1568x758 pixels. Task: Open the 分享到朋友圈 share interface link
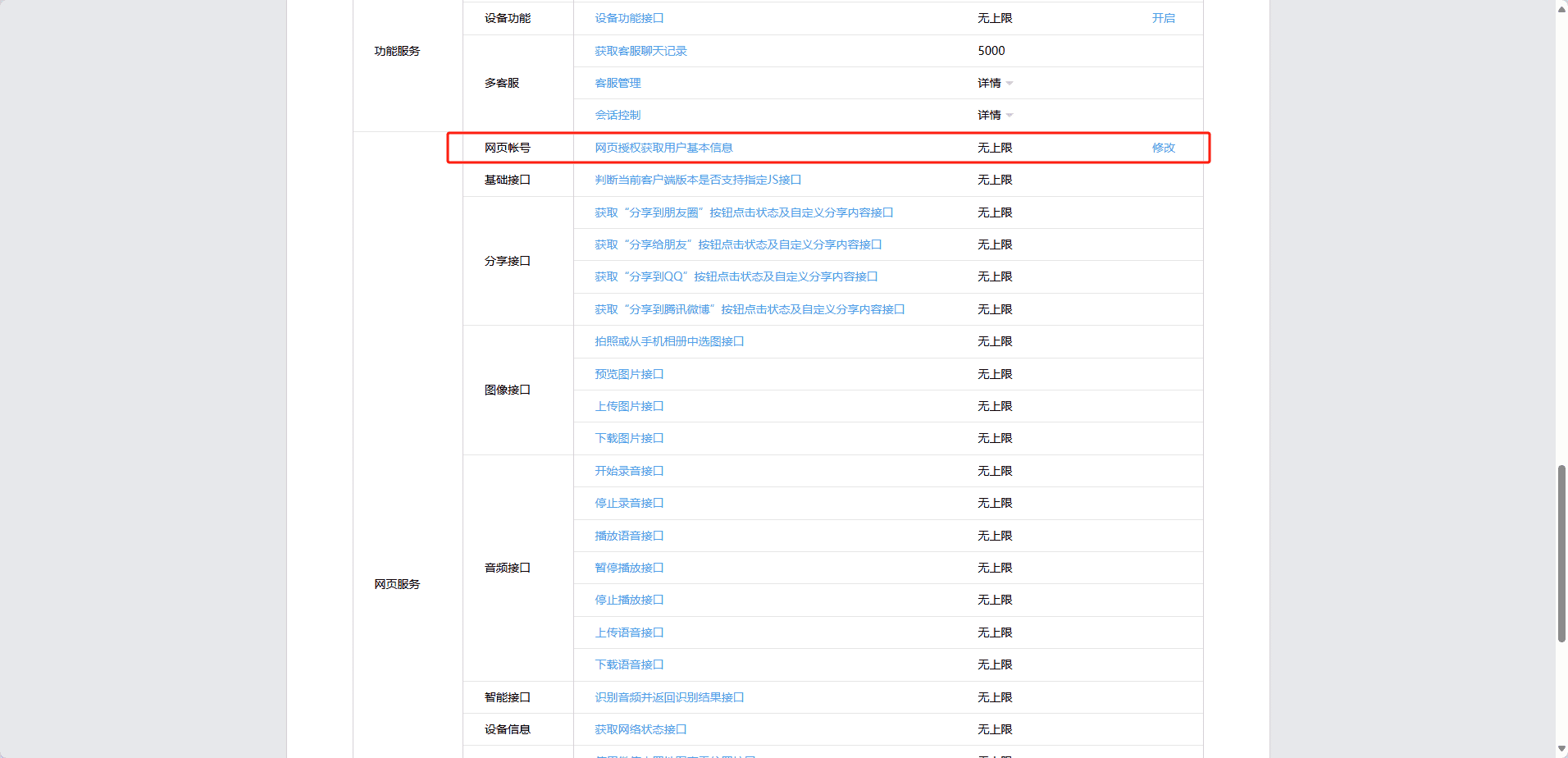pyautogui.click(x=744, y=212)
